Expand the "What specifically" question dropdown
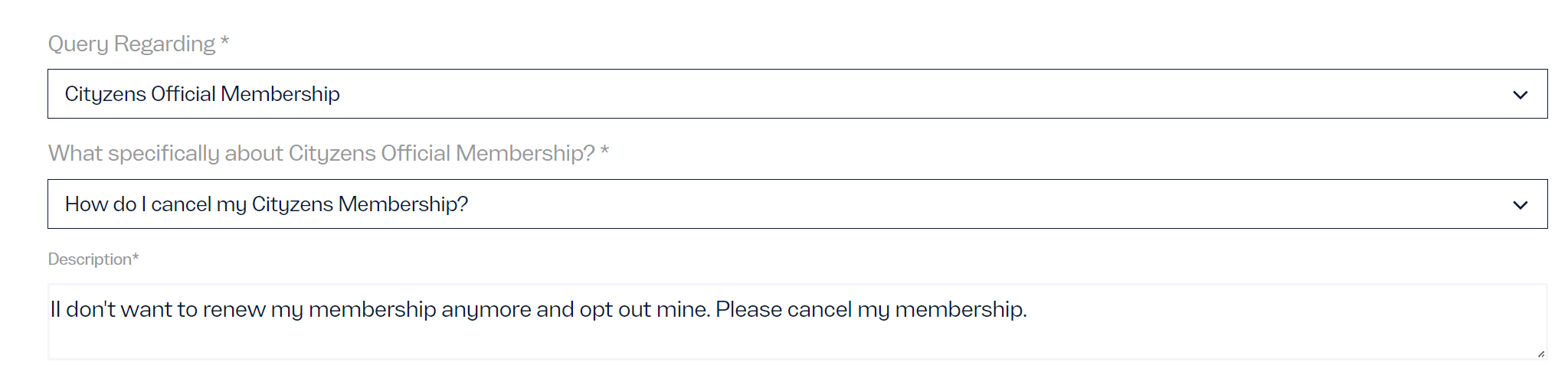Viewport: 1568px width, 365px height. pyautogui.click(x=797, y=204)
